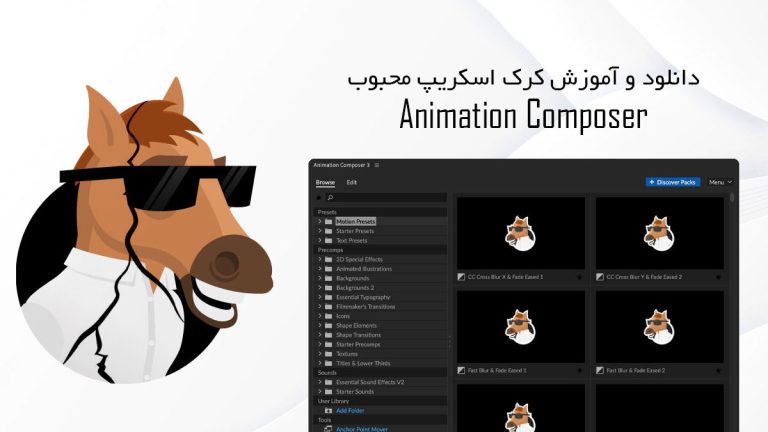The width and height of the screenshot is (768, 432).
Task: Click the Motion Presets folder icon
Action: [x=329, y=221]
